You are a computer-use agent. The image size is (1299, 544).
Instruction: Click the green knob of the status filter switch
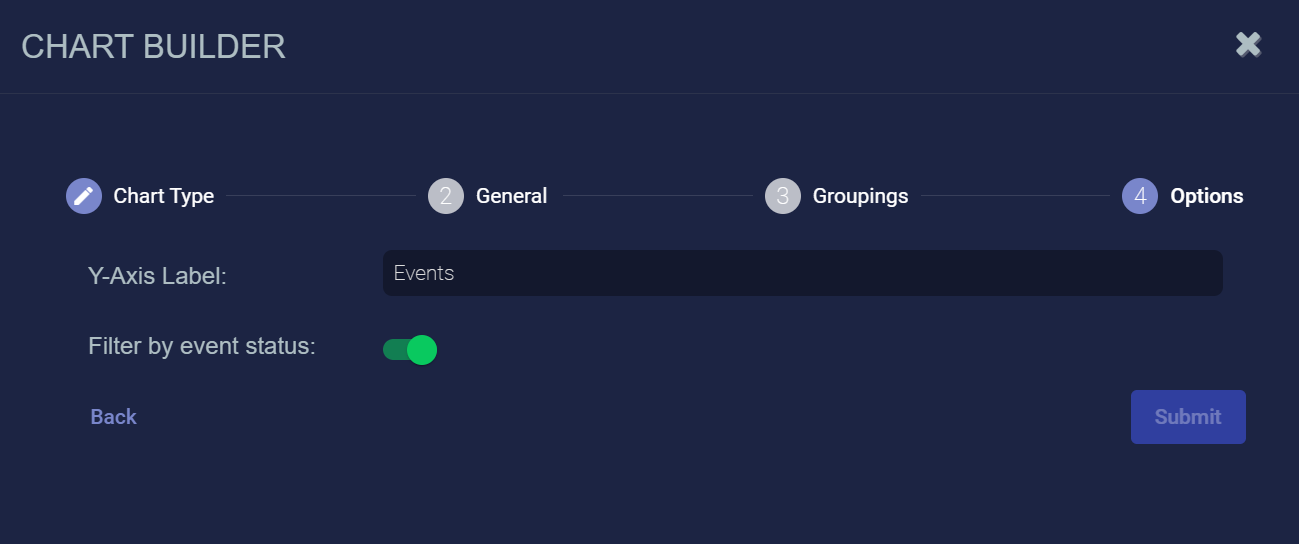(422, 349)
